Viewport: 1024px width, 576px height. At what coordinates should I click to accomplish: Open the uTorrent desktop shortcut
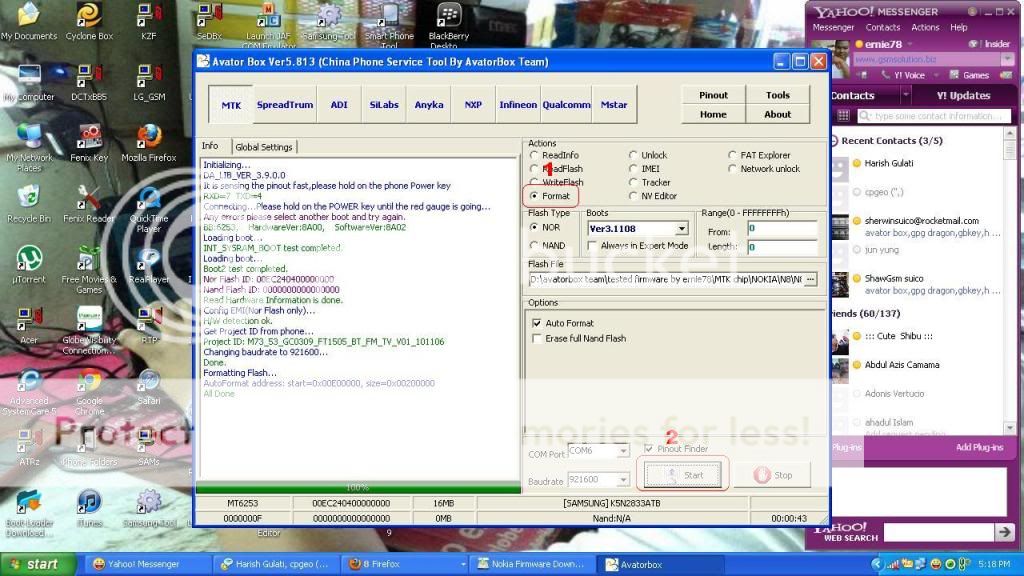pos(29,260)
